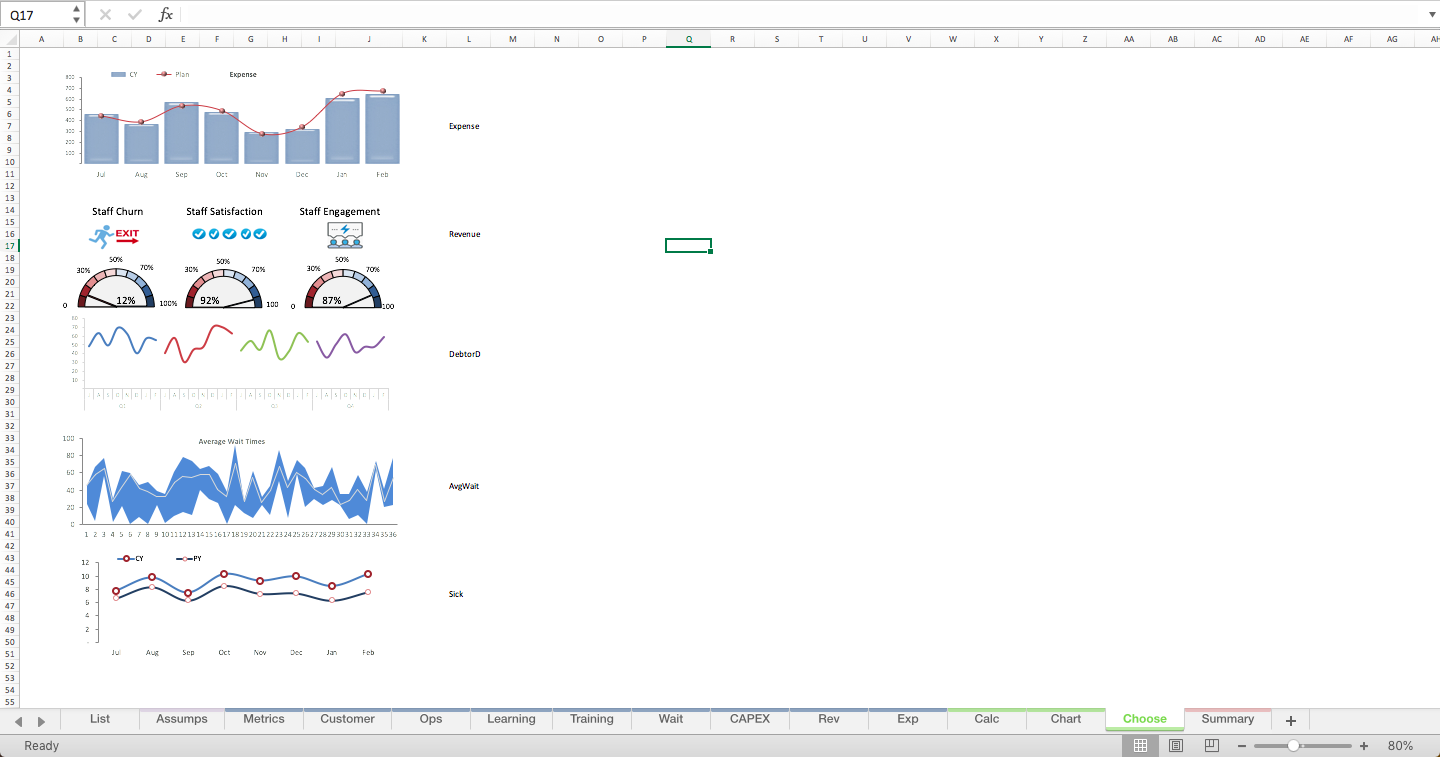Open the Ops sheet tab
The width and height of the screenshot is (1440, 757).
(x=431, y=719)
